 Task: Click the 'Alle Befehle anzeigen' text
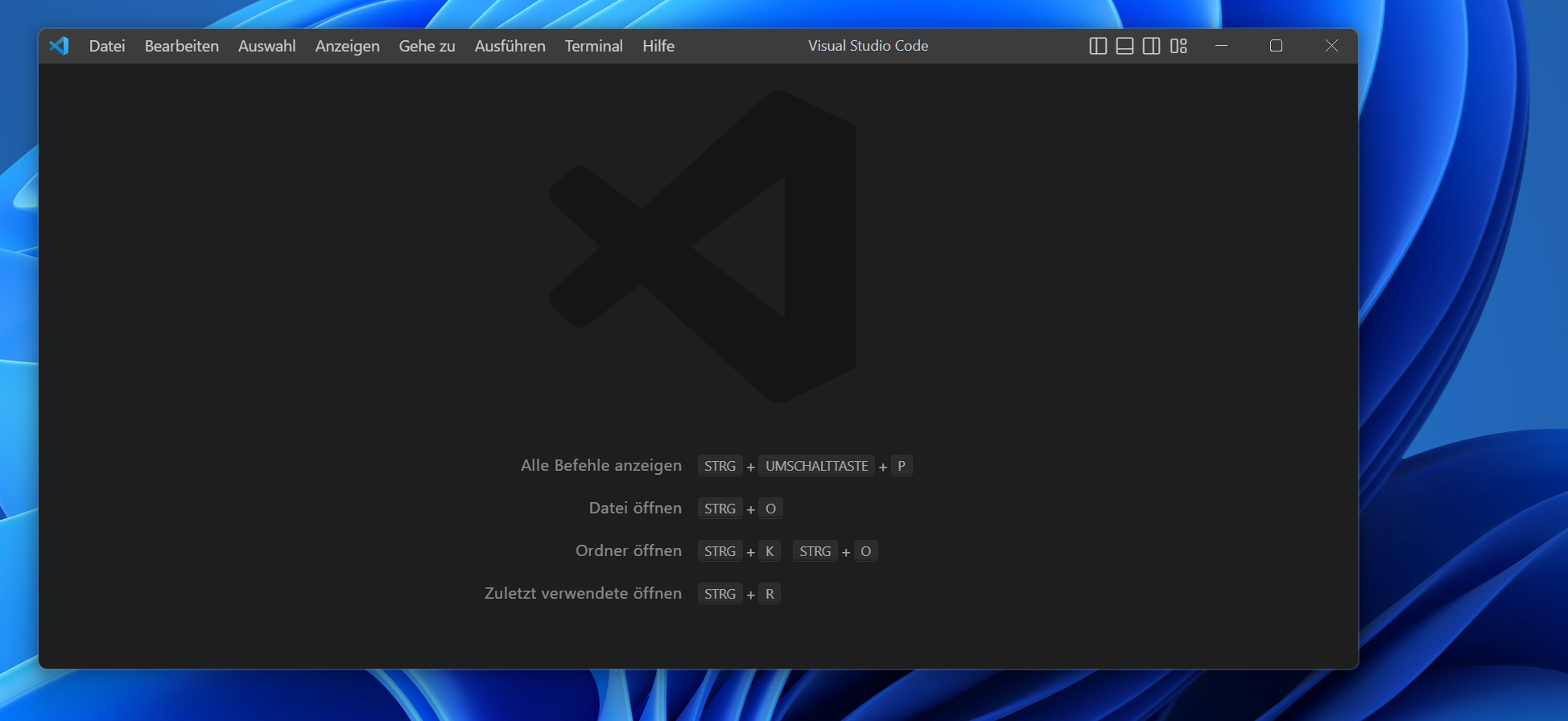pos(601,465)
